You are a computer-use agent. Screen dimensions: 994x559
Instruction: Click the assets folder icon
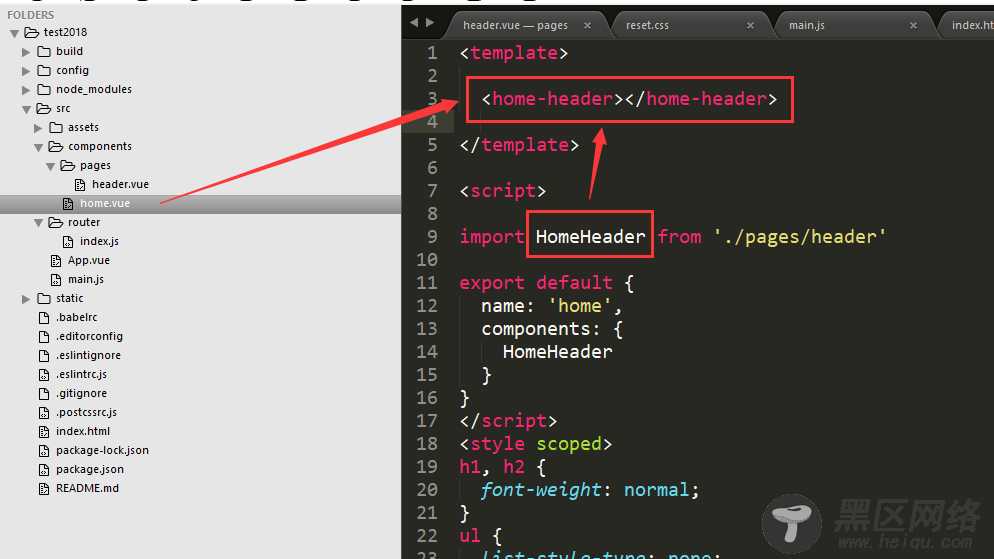(56, 127)
